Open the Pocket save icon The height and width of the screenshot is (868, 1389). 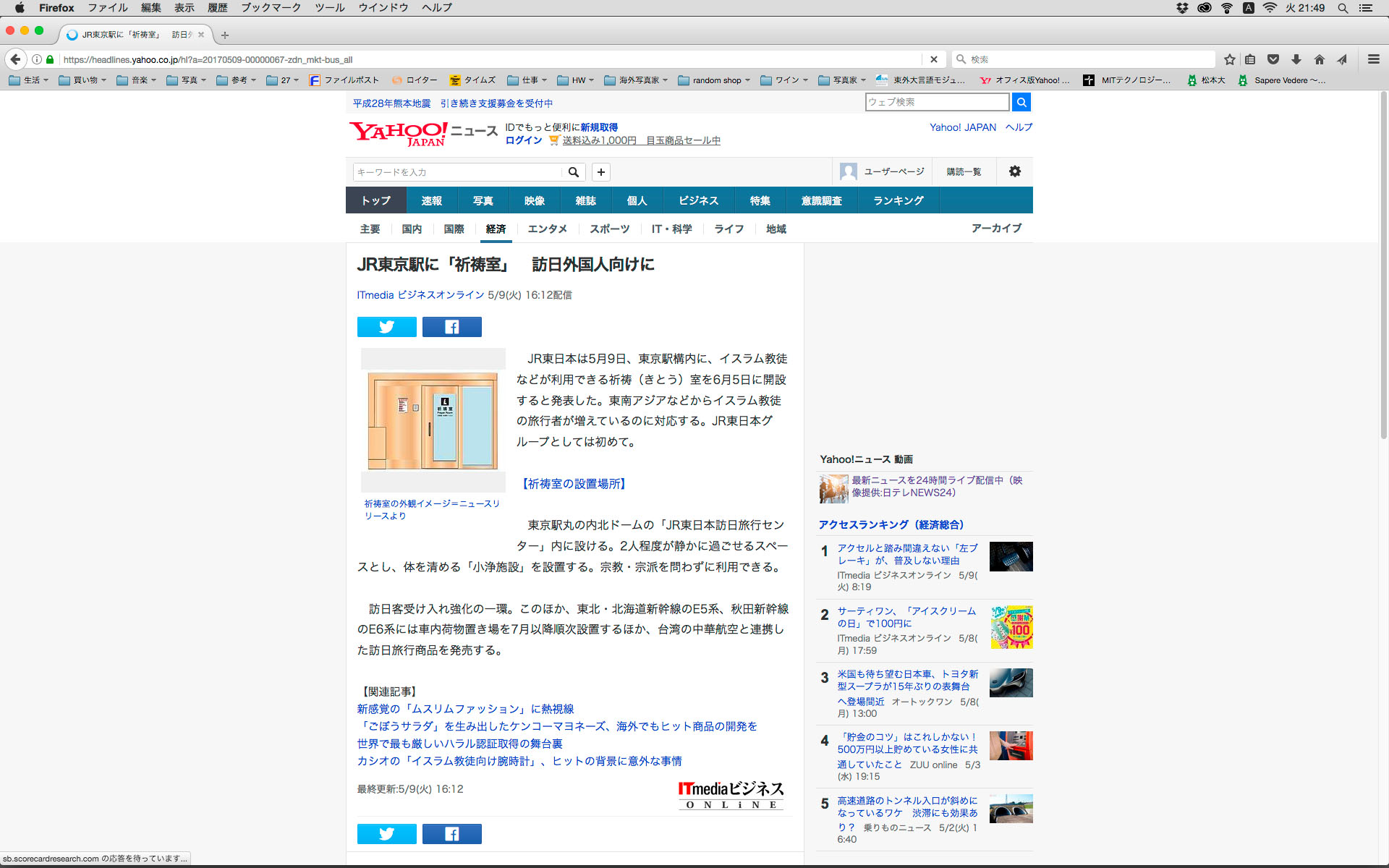pyautogui.click(x=1273, y=59)
